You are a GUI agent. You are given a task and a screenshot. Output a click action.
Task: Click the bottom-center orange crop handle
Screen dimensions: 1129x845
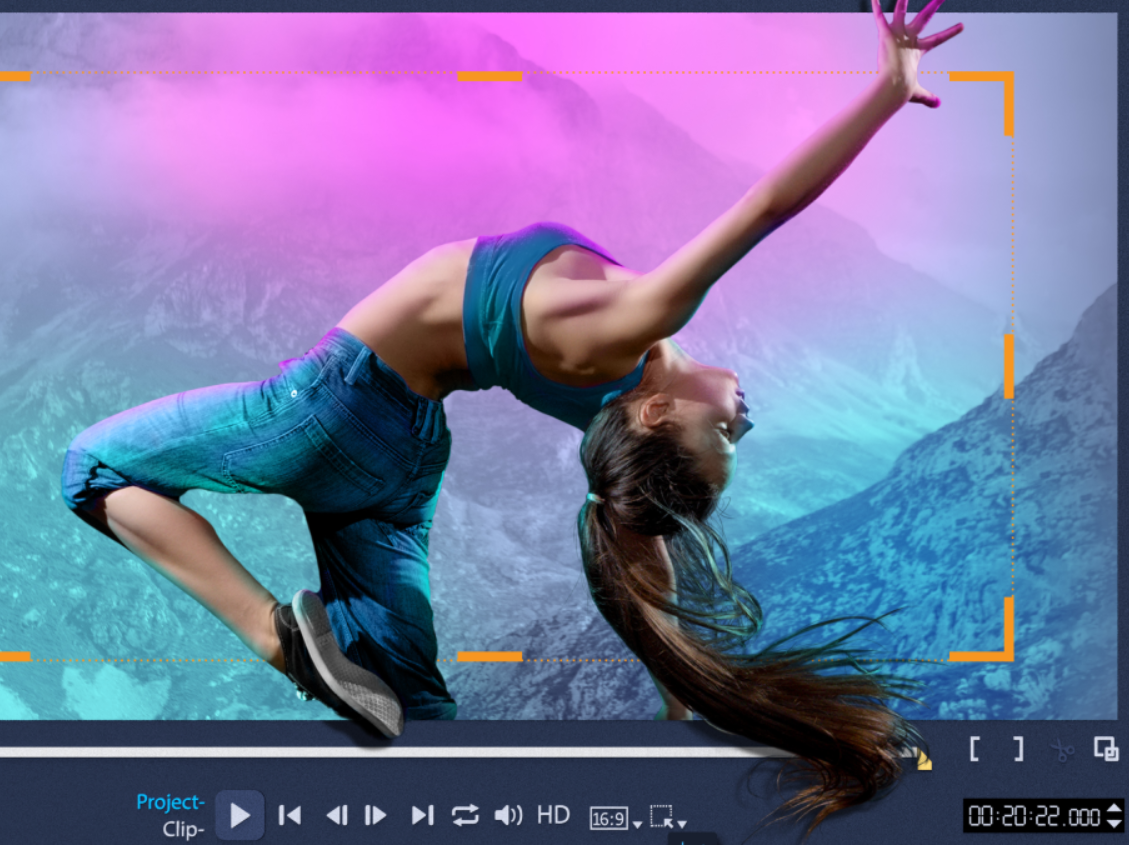[490, 656]
